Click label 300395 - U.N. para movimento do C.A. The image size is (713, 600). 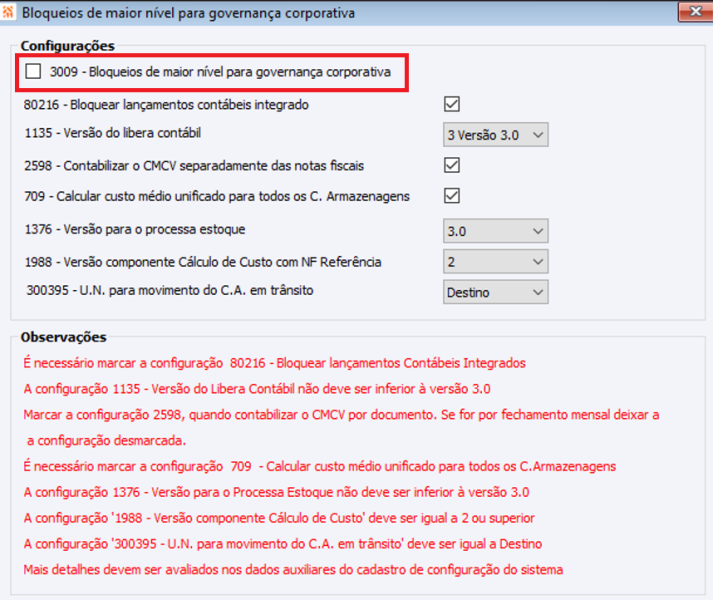coord(170,290)
